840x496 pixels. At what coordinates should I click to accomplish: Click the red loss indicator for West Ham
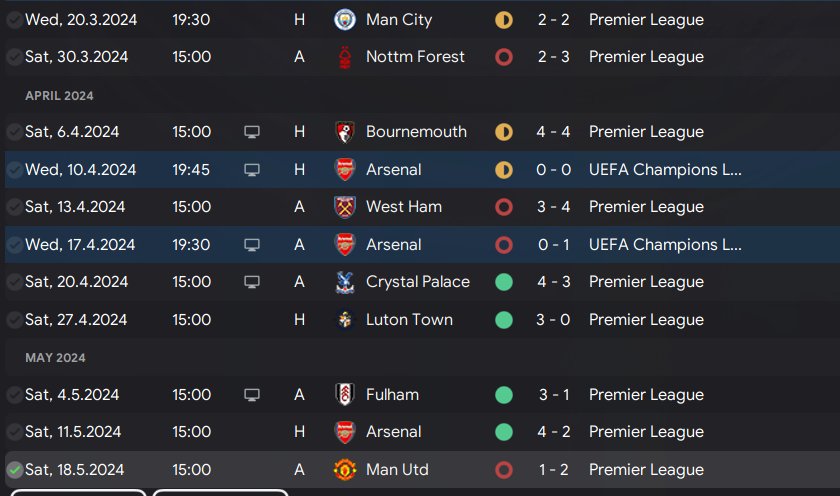[x=504, y=207]
